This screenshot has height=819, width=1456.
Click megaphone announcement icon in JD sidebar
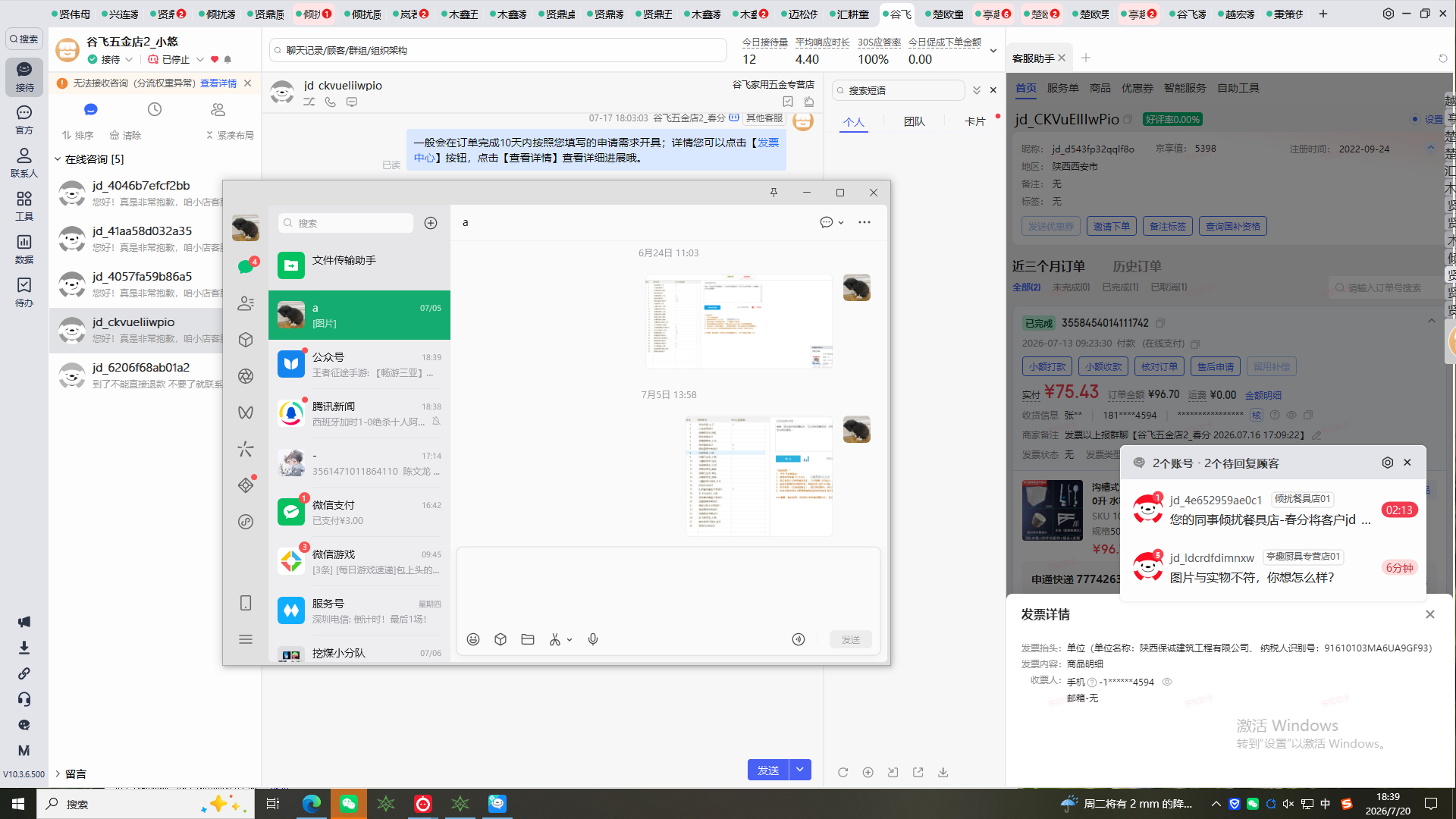pyautogui.click(x=24, y=622)
